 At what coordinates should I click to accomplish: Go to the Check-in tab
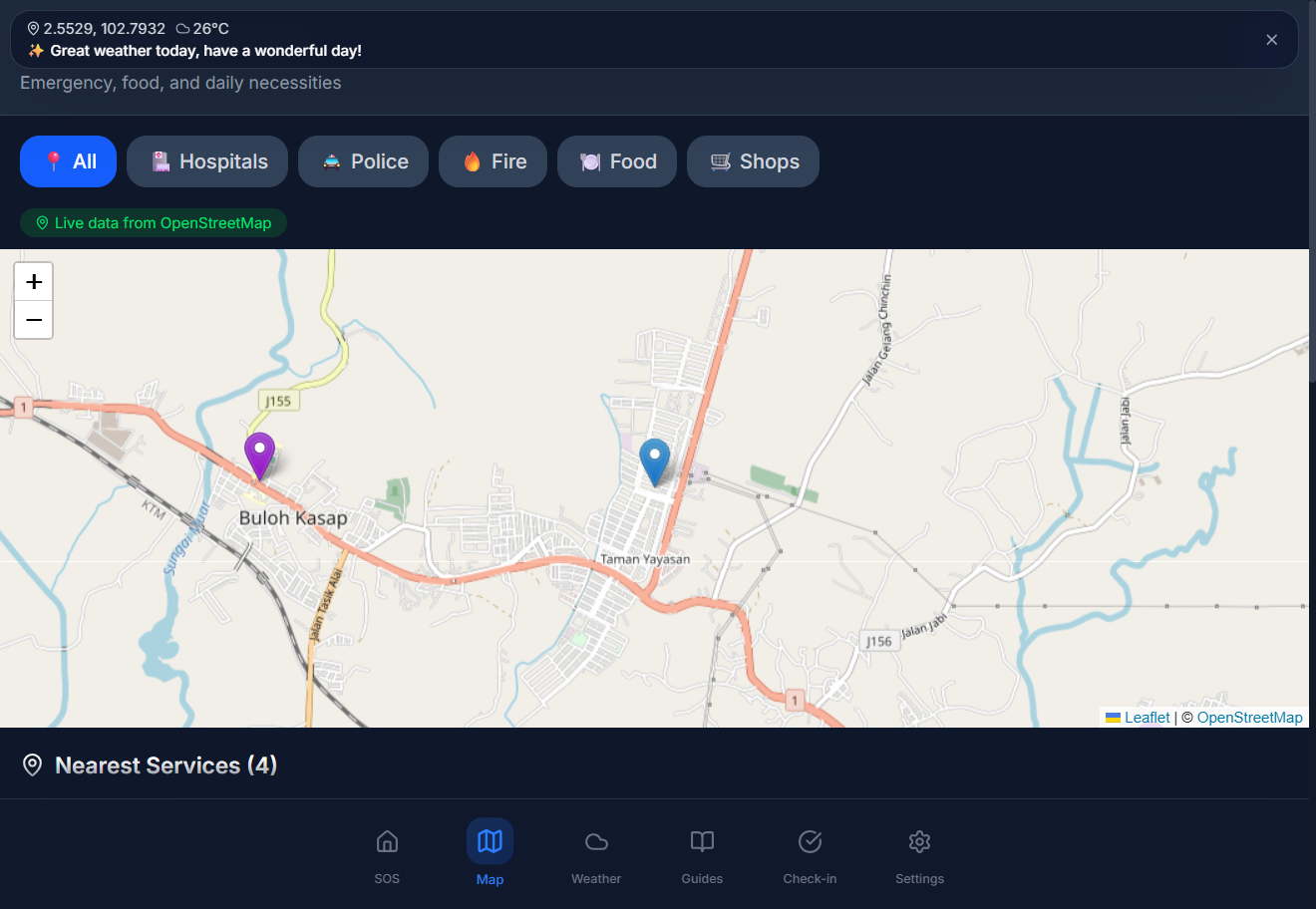[810, 855]
